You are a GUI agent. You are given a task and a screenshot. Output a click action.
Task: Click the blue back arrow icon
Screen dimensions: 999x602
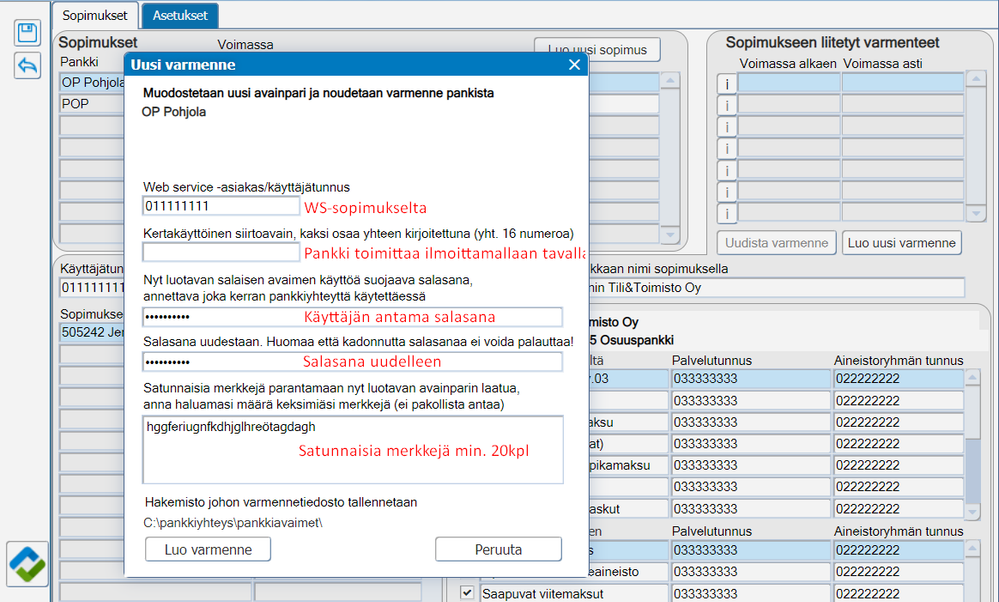(27, 66)
